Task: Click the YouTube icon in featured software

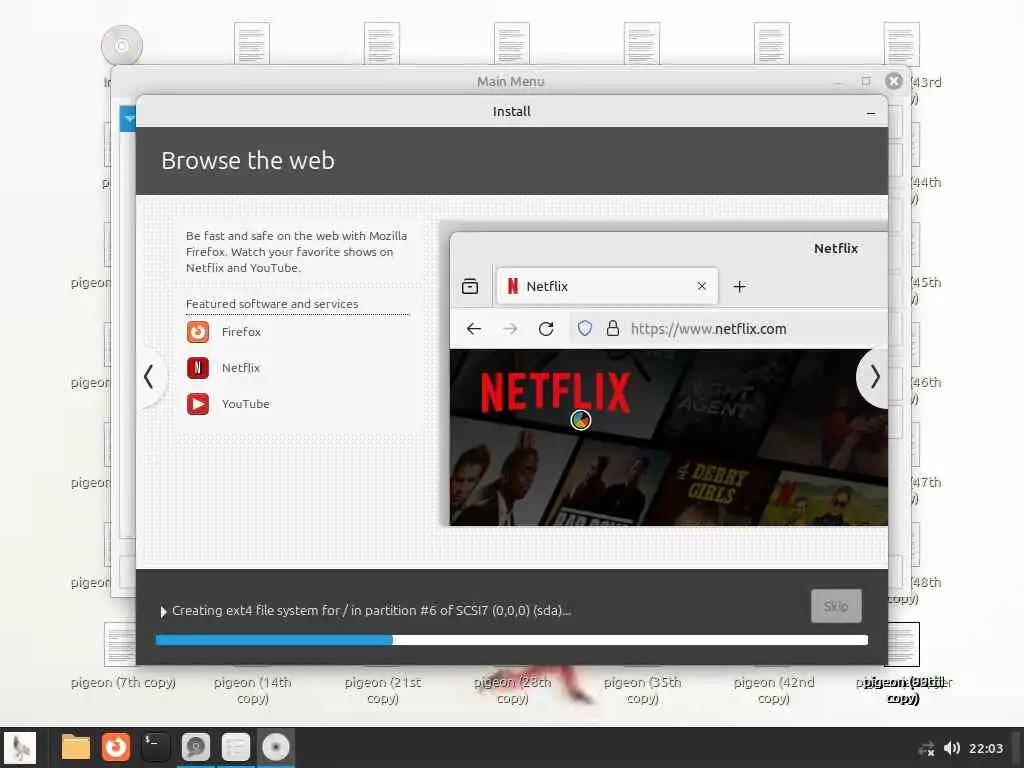Action: click(198, 404)
